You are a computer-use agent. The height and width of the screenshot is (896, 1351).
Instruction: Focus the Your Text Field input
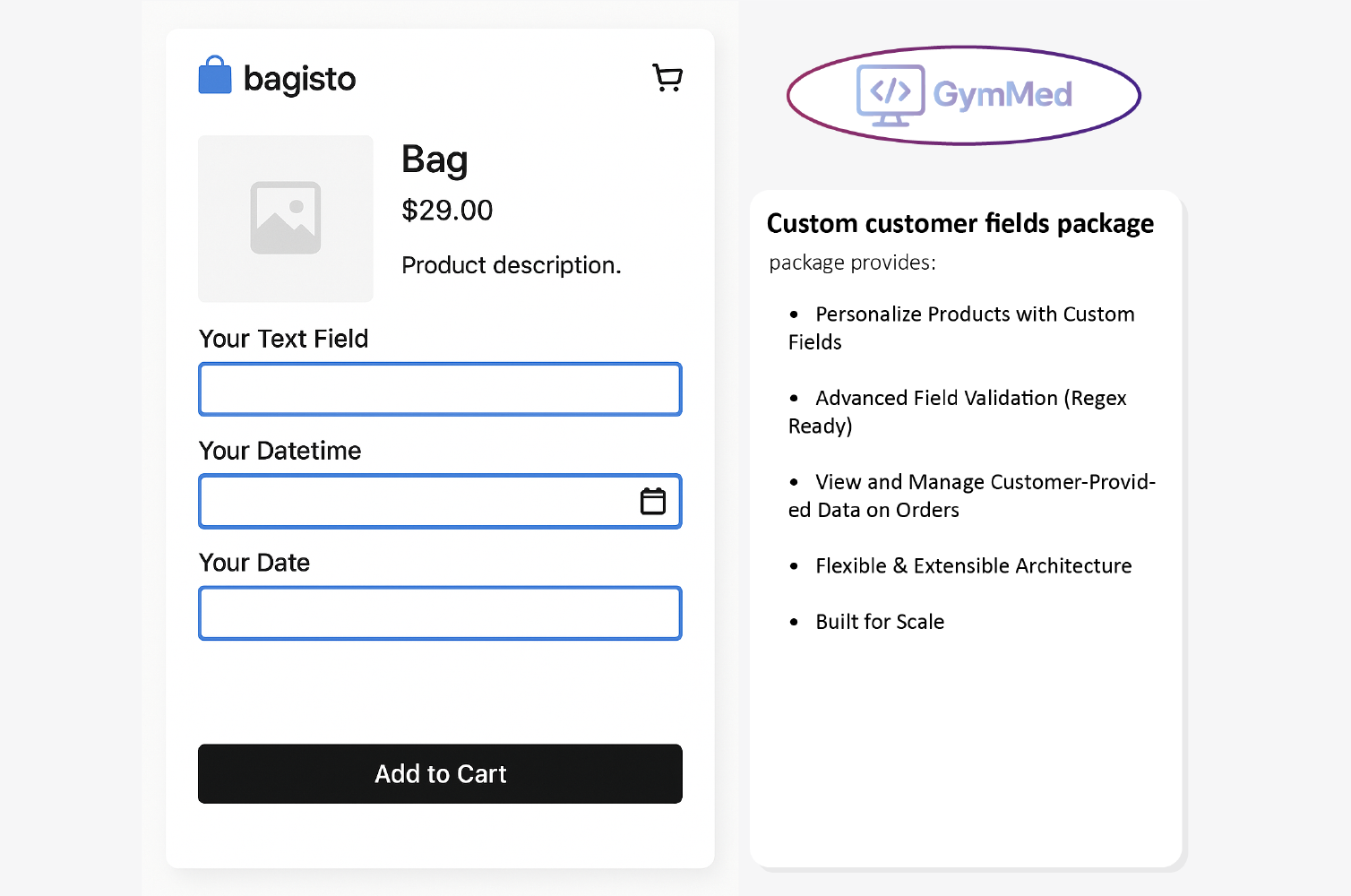(x=440, y=389)
